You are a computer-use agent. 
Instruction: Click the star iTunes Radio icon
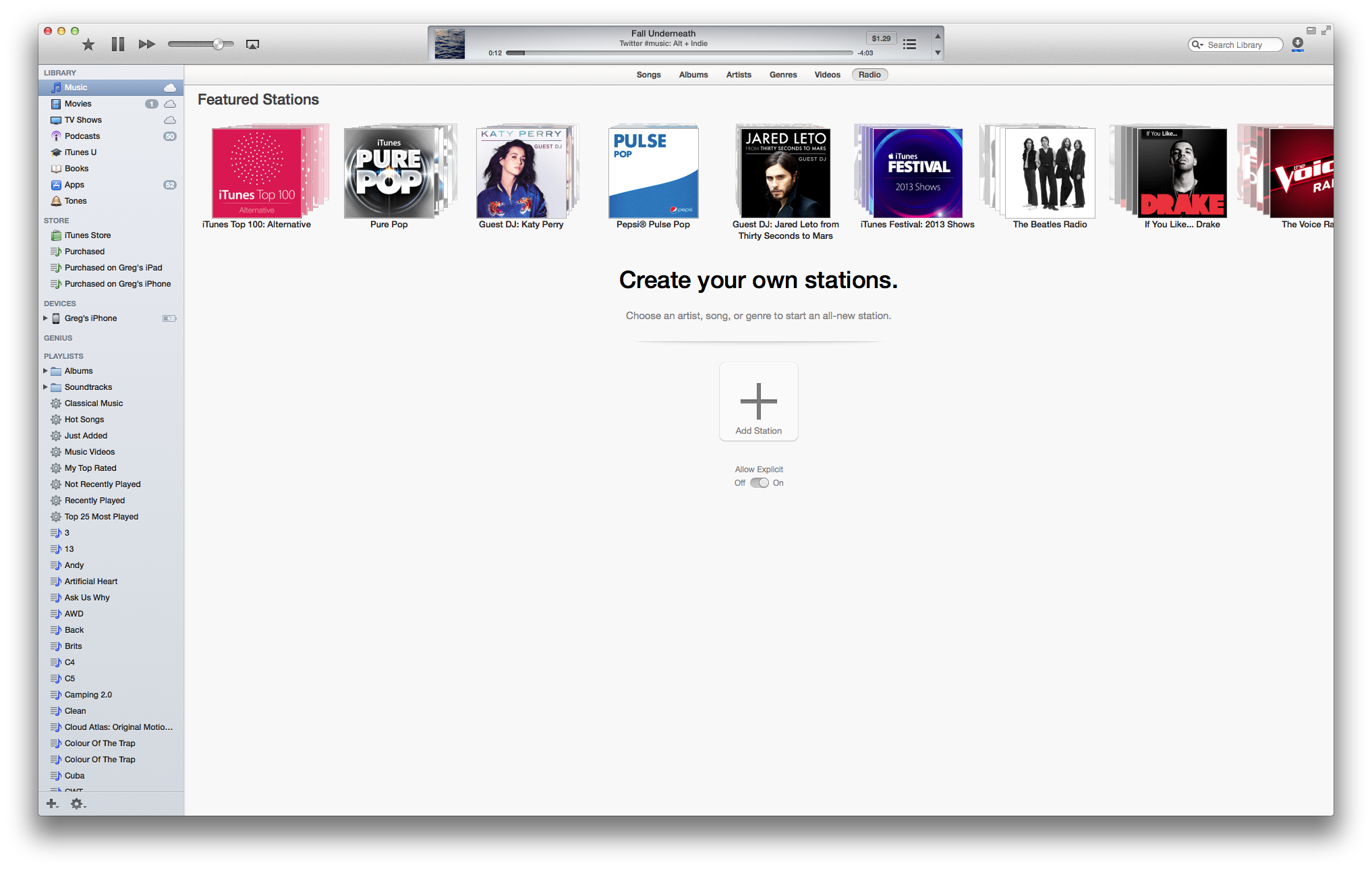(x=88, y=45)
